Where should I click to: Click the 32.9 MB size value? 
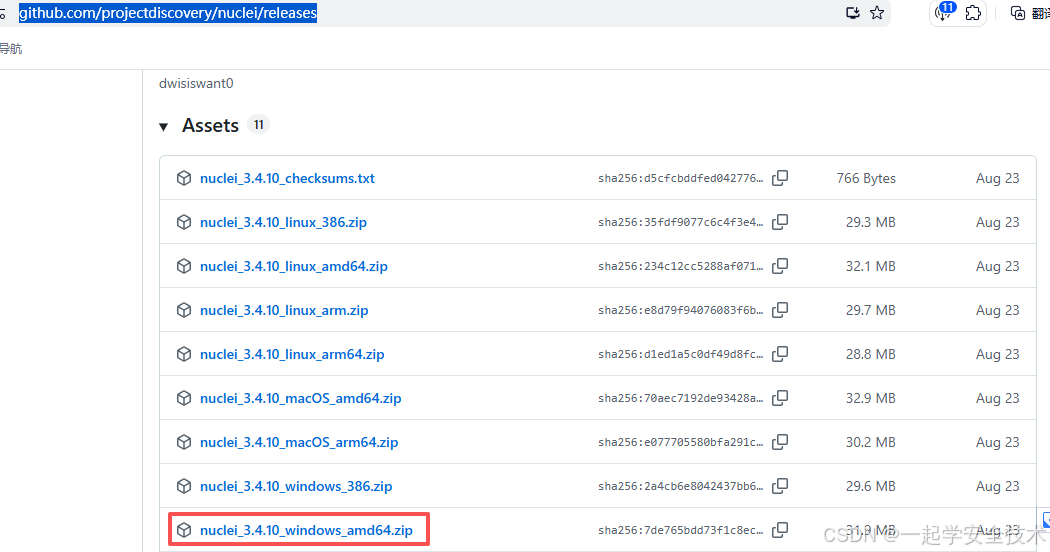click(x=871, y=399)
